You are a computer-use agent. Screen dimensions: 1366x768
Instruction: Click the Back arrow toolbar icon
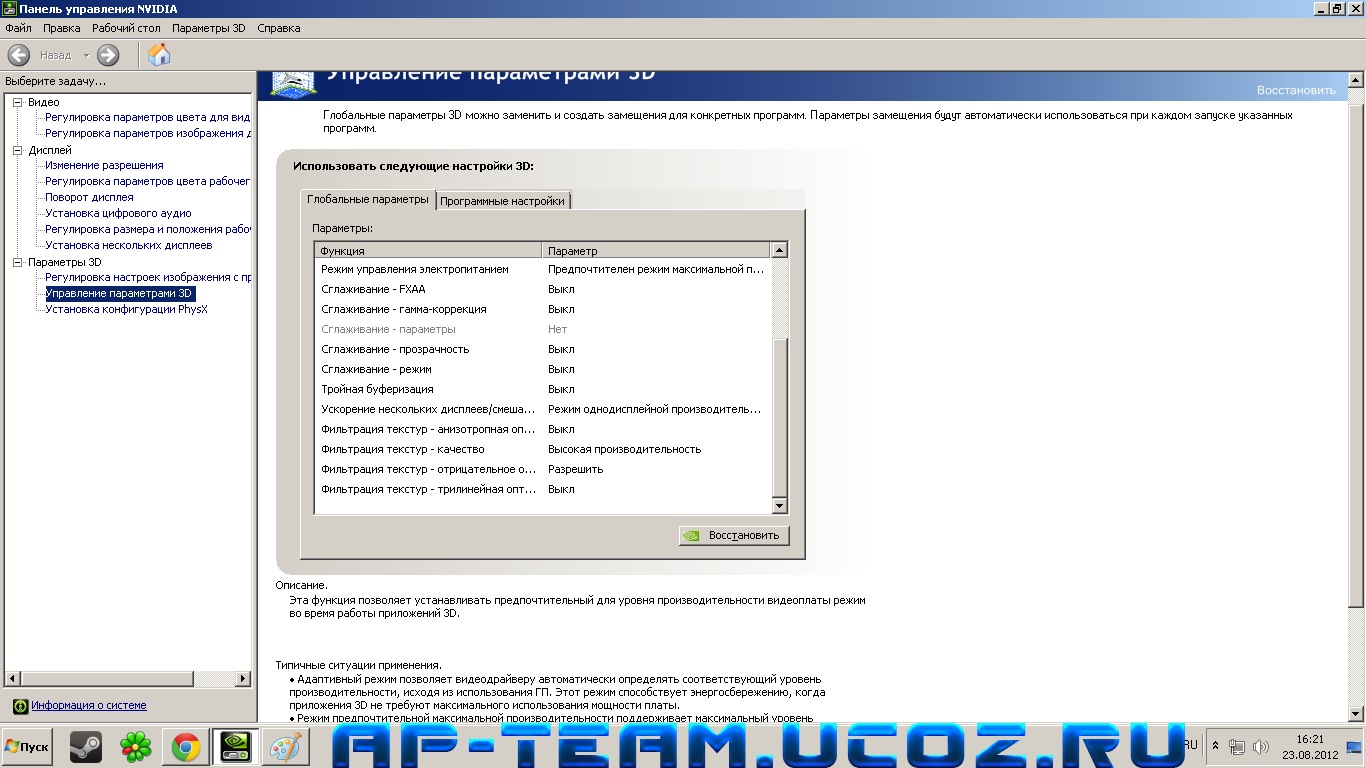pos(18,55)
